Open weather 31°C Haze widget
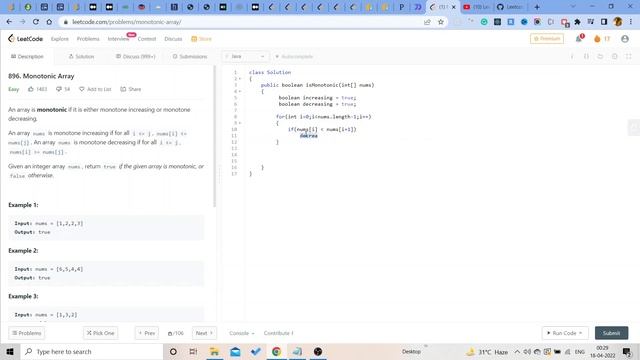640x360 pixels. click(487, 351)
